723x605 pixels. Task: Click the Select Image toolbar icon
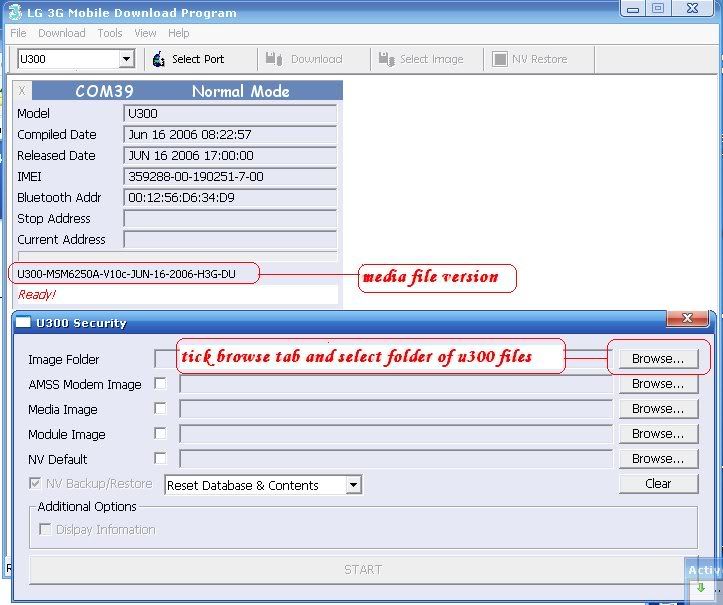click(x=386, y=59)
